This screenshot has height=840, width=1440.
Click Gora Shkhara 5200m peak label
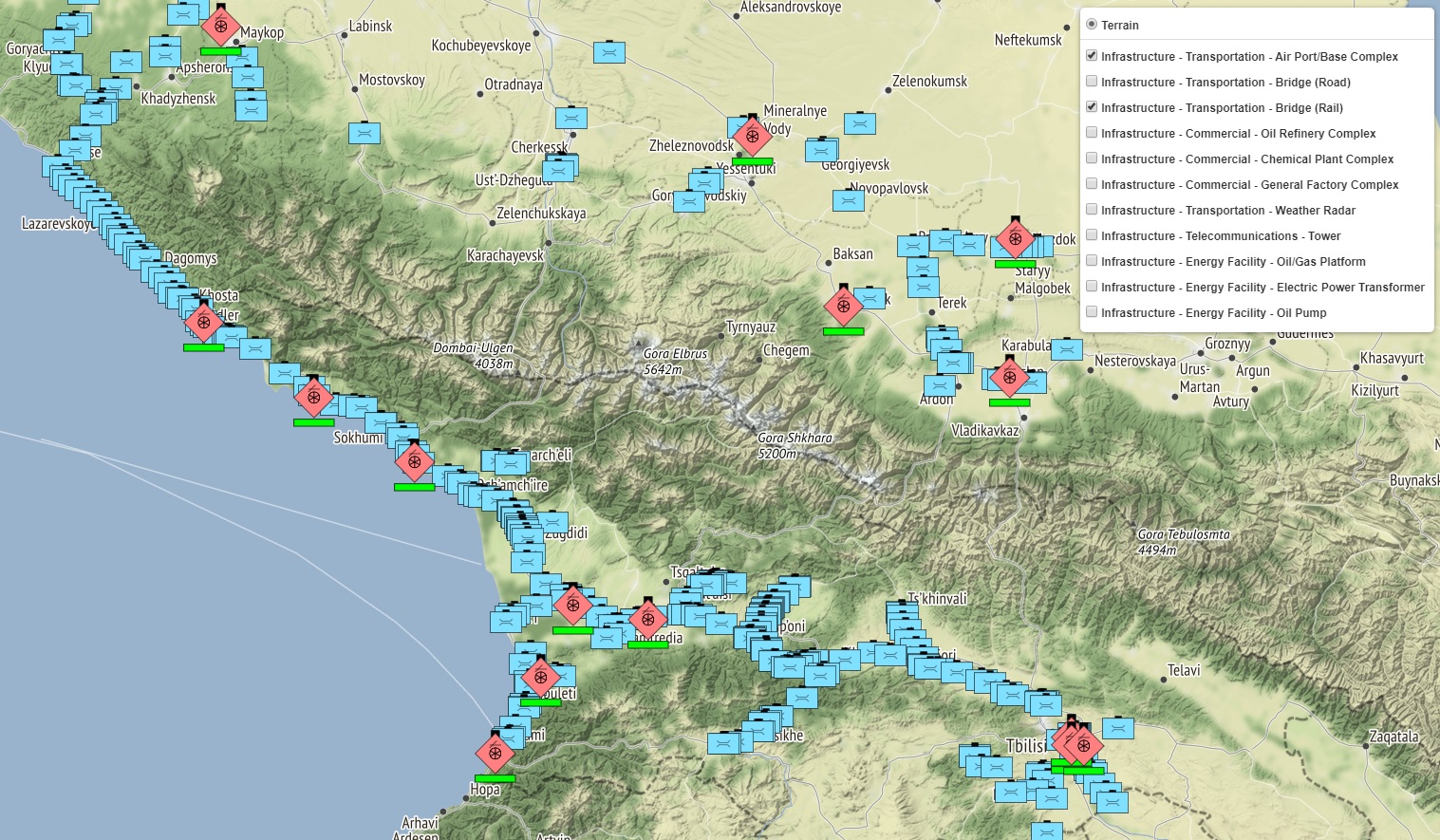pyautogui.click(x=795, y=446)
